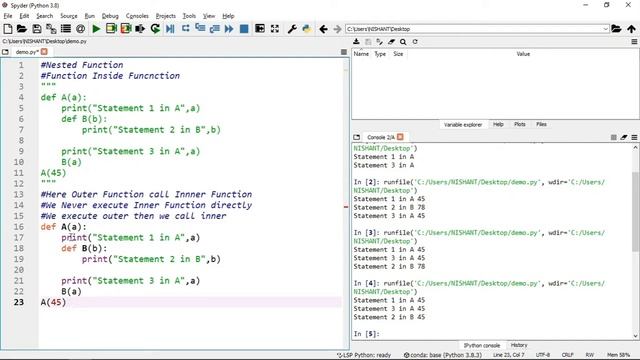Open the Edit menu
The height and width of the screenshot is (360, 640).
coord(24,16)
